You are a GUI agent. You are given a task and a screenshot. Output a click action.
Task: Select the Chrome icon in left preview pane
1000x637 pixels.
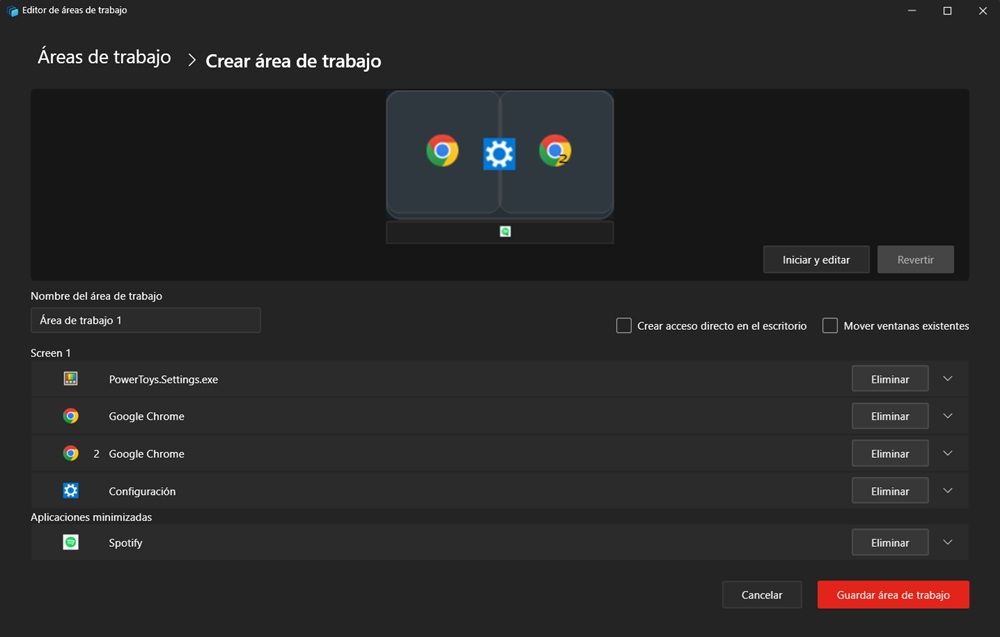tap(442, 151)
